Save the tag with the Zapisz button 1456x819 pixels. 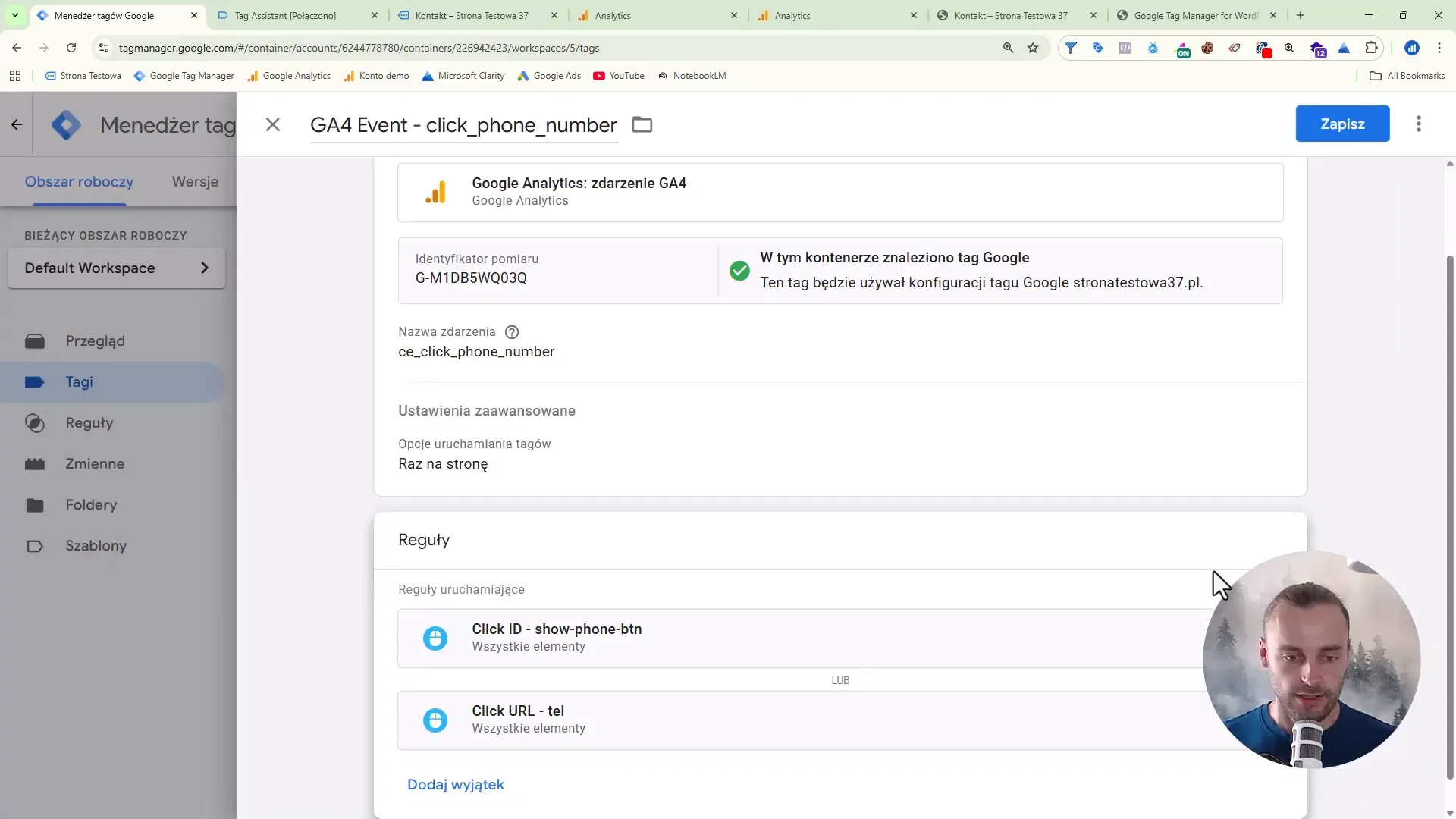coord(1342,124)
